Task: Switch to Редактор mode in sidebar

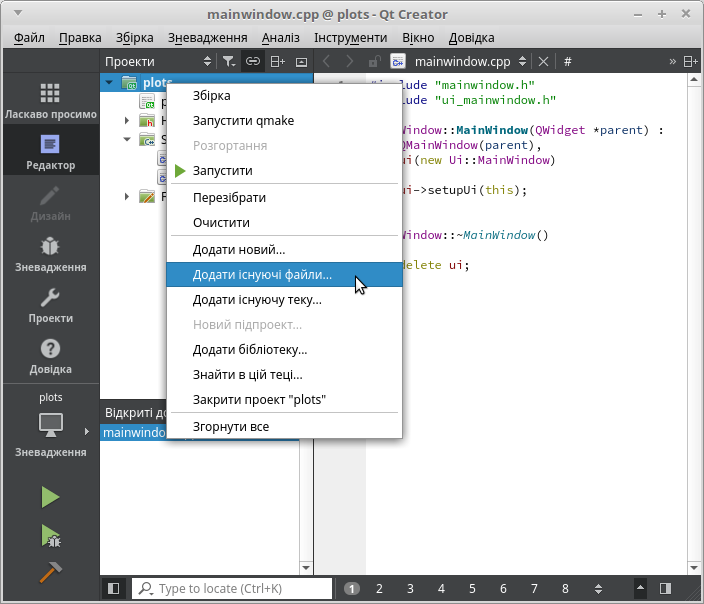Action: click(x=49, y=152)
